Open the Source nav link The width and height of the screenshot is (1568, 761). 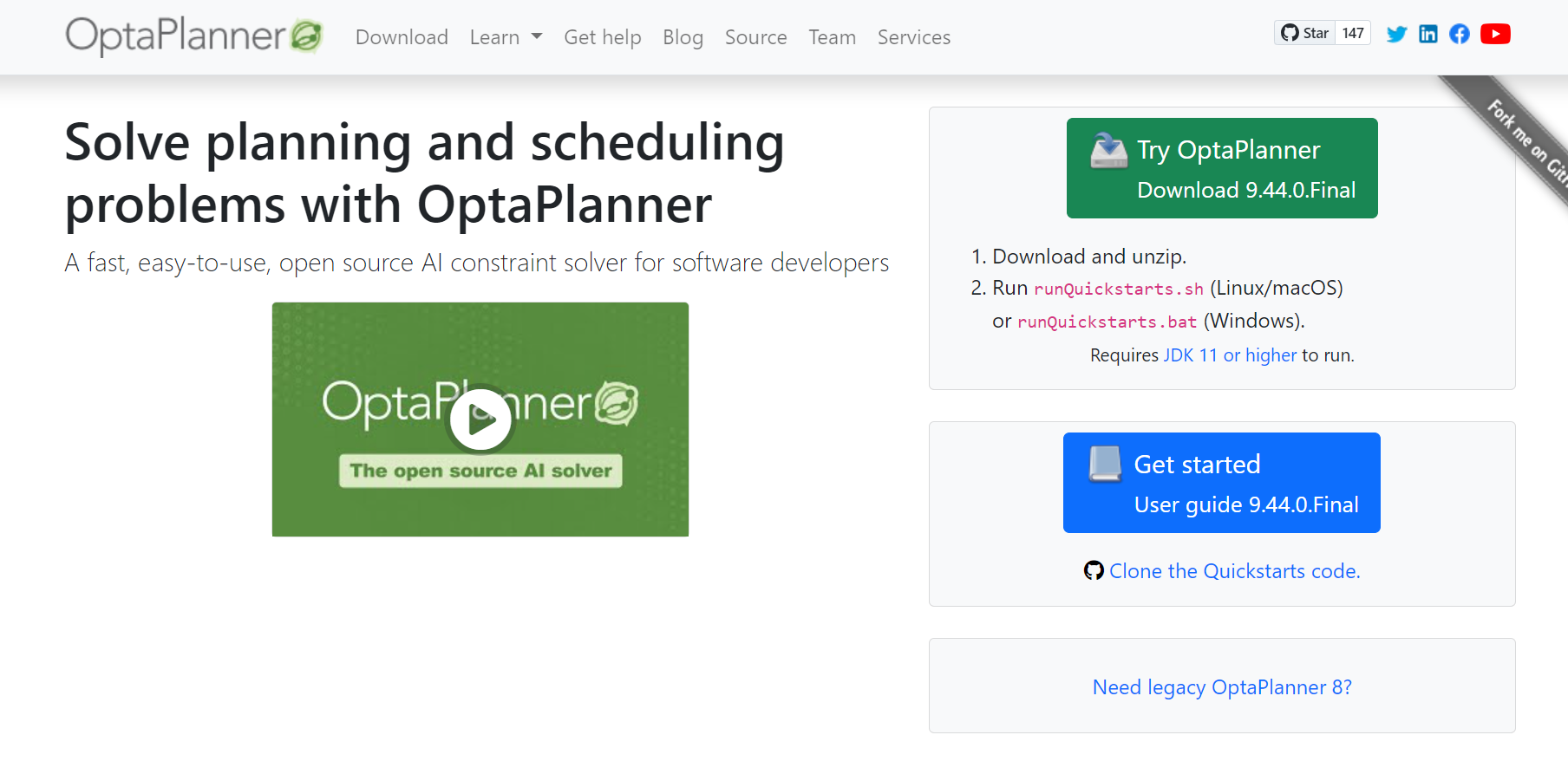(x=756, y=37)
